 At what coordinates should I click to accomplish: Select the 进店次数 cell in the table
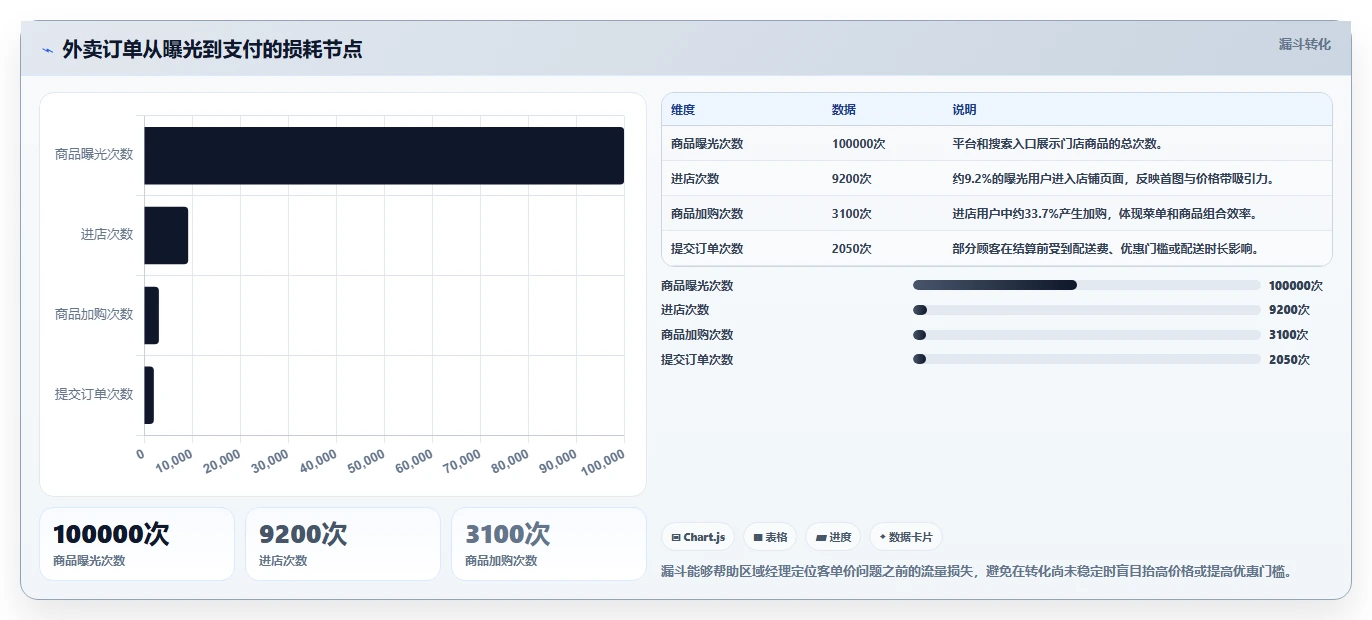click(x=695, y=179)
